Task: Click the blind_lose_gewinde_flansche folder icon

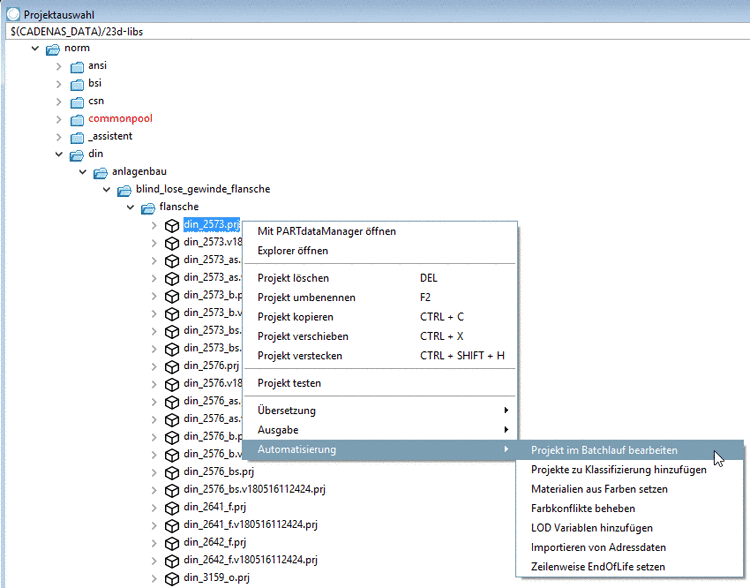Action: pos(124,190)
